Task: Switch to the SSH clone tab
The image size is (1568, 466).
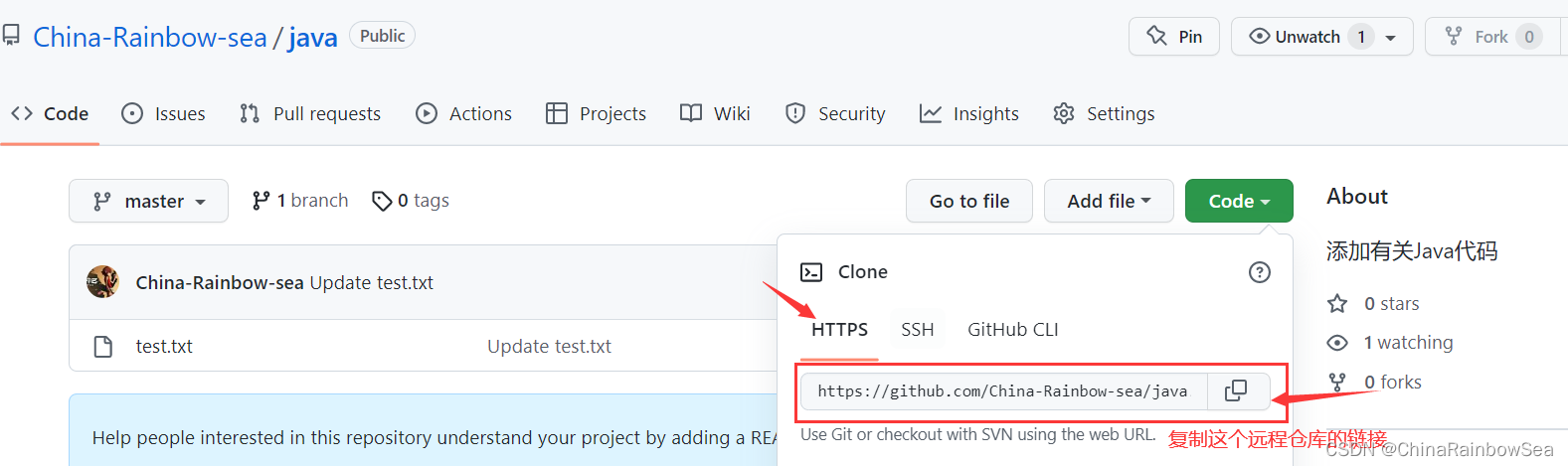Action: [x=918, y=330]
